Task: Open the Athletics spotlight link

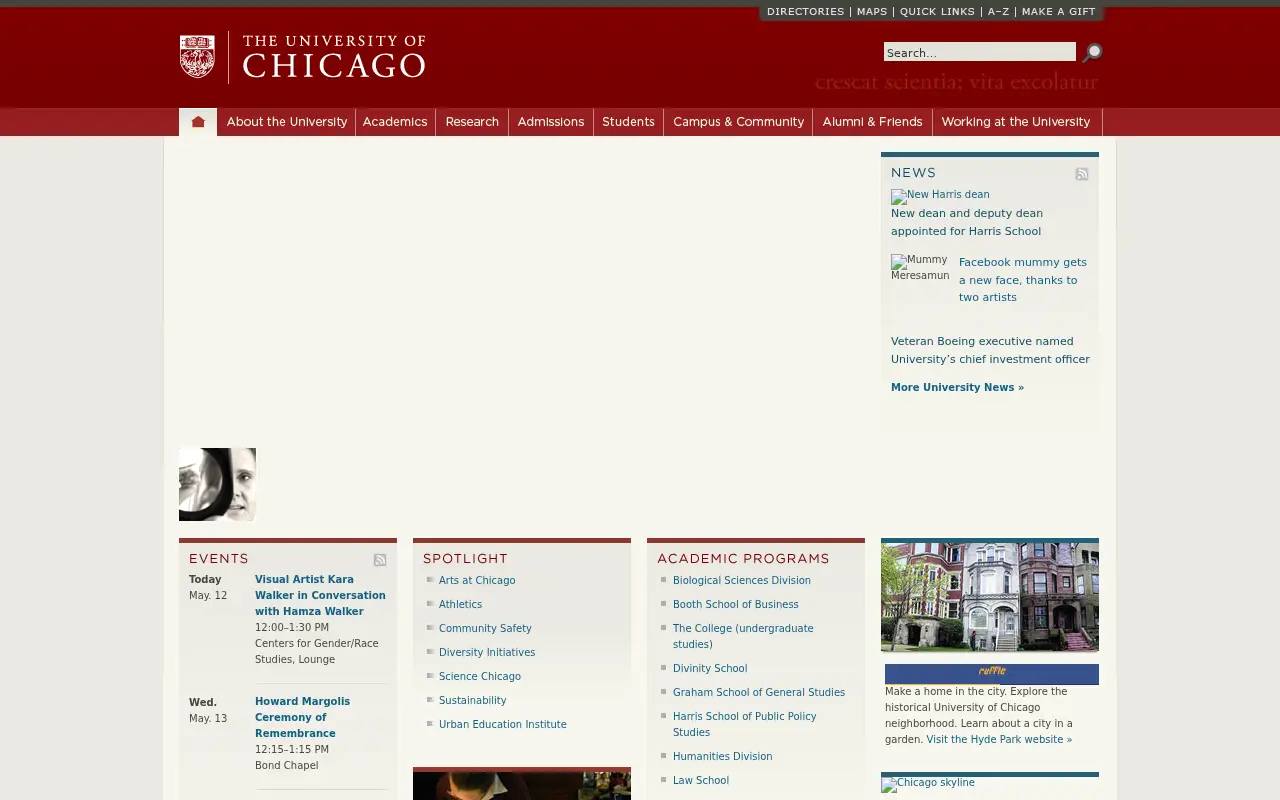Action: (460, 604)
